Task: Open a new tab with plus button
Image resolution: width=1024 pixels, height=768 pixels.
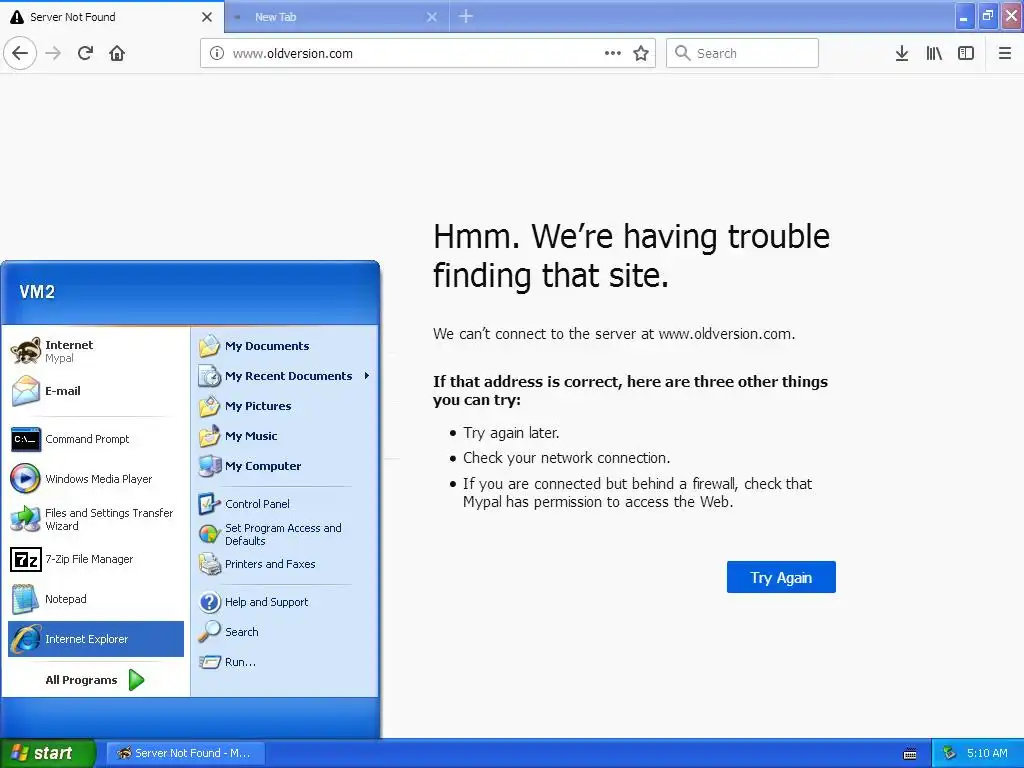Action: click(466, 16)
